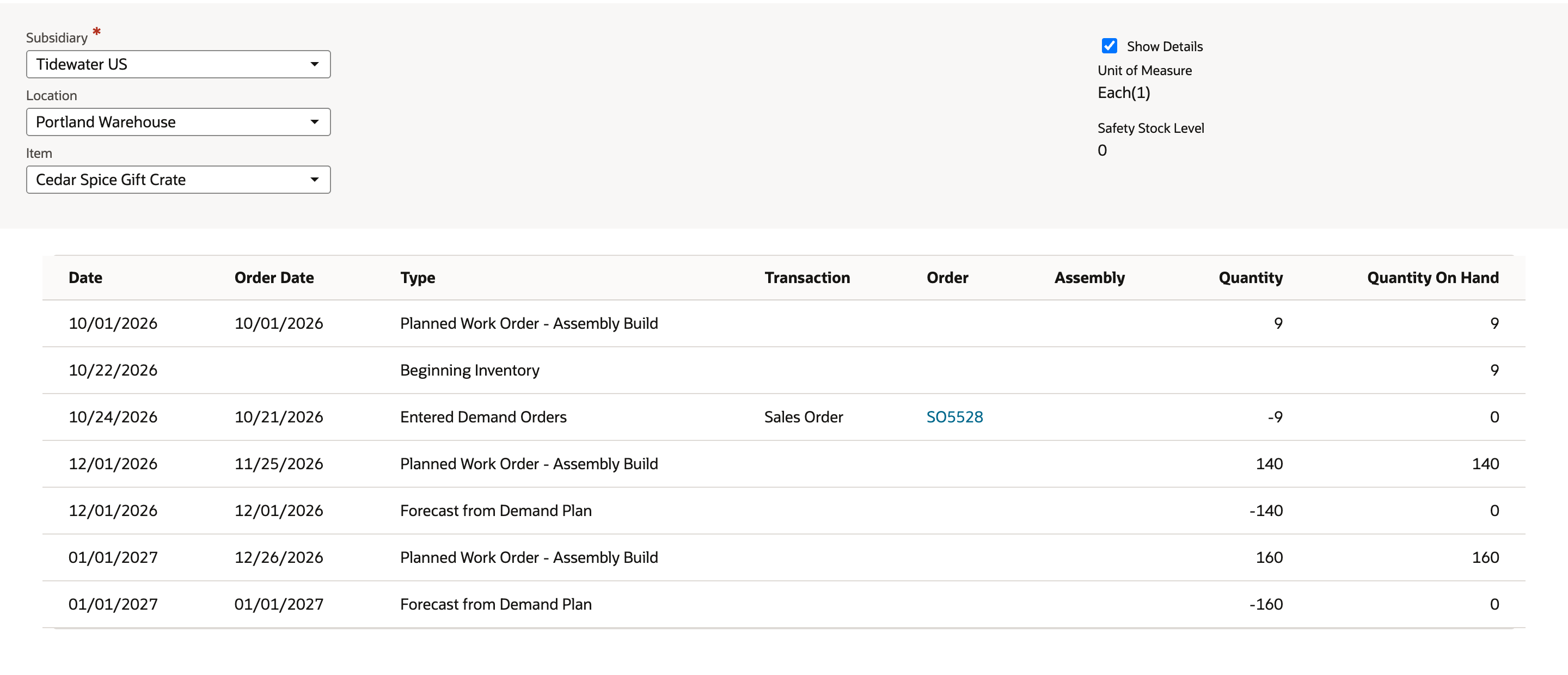Open the Subsidiary dropdown showing Tidewater US
The width and height of the screenshot is (1568, 675).
(x=179, y=65)
